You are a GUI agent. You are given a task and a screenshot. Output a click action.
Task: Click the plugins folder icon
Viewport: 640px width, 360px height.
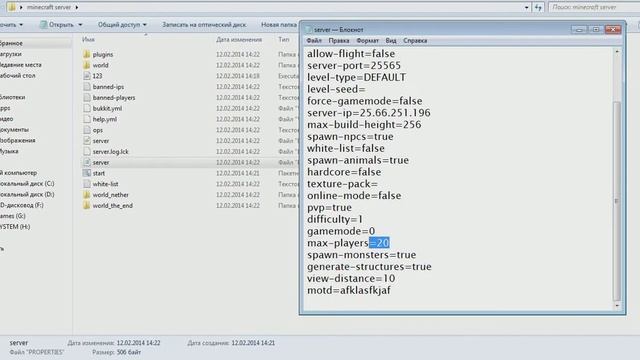pyautogui.click(x=87, y=54)
